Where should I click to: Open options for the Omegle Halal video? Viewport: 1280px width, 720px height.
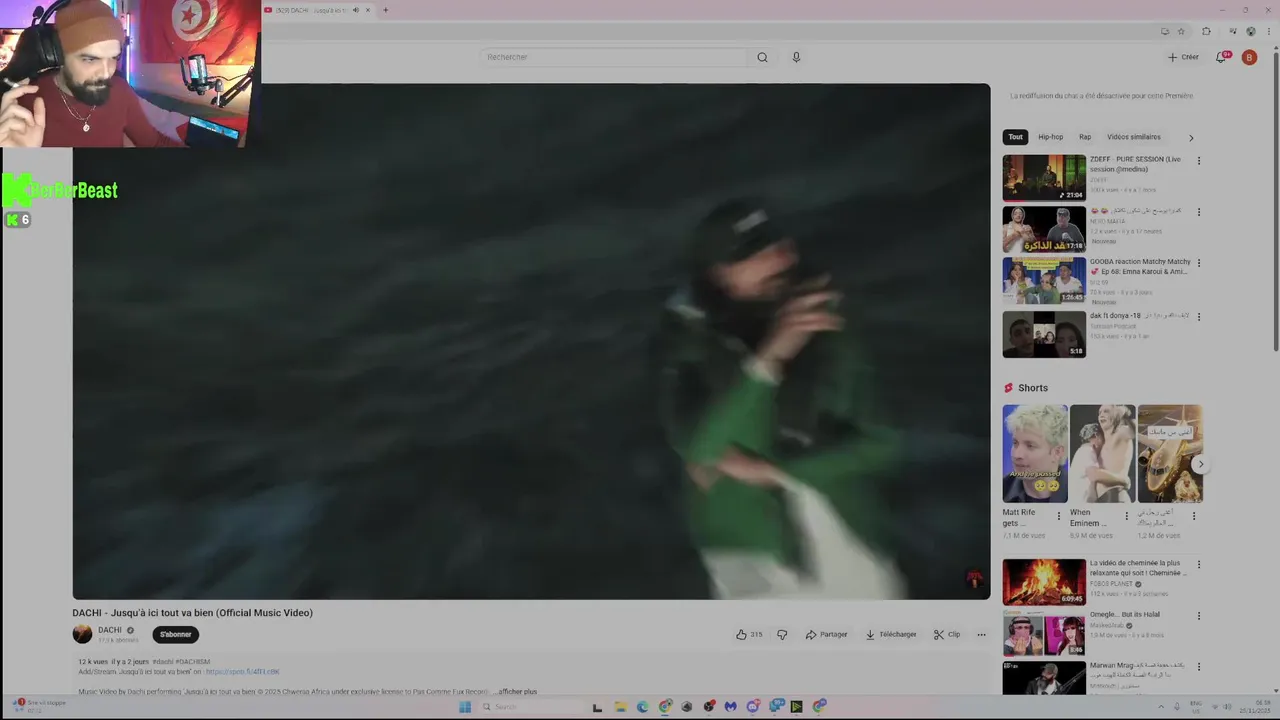click(1199, 616)
